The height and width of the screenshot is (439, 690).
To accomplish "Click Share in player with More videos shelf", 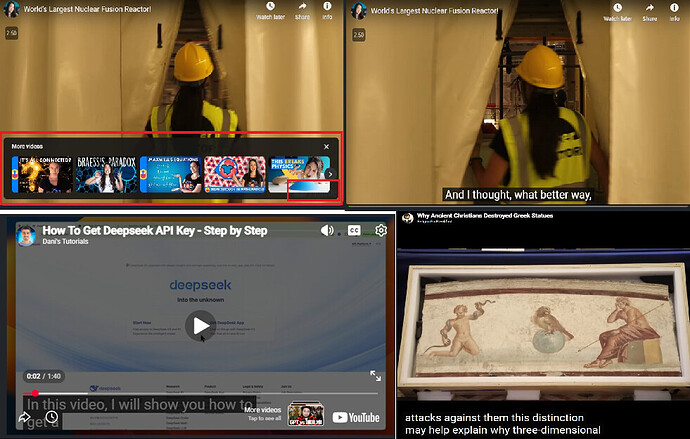I will [300, 11].
